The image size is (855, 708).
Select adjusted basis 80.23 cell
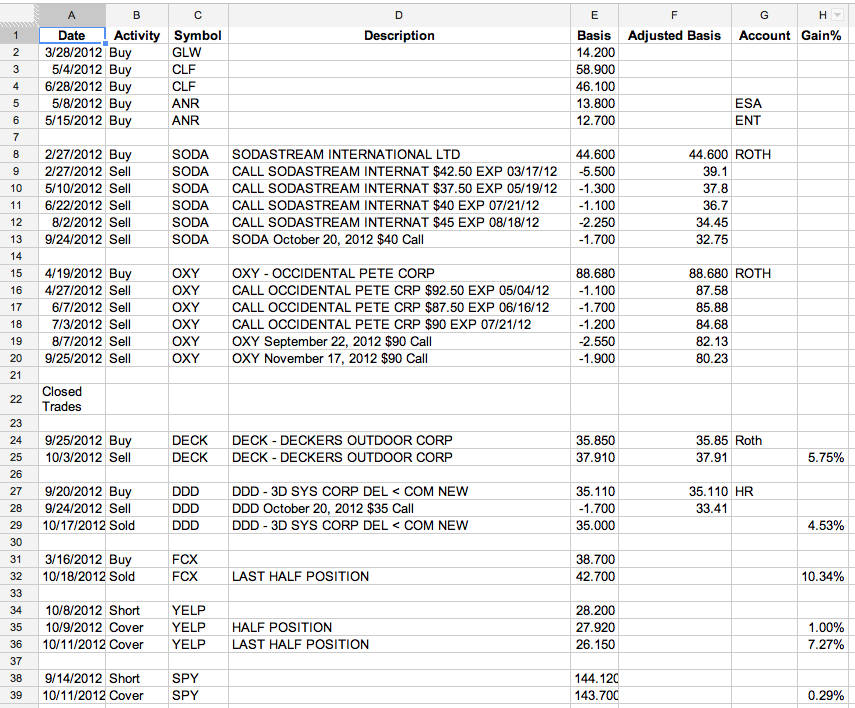pyautogui.click(x=675, y=358)
